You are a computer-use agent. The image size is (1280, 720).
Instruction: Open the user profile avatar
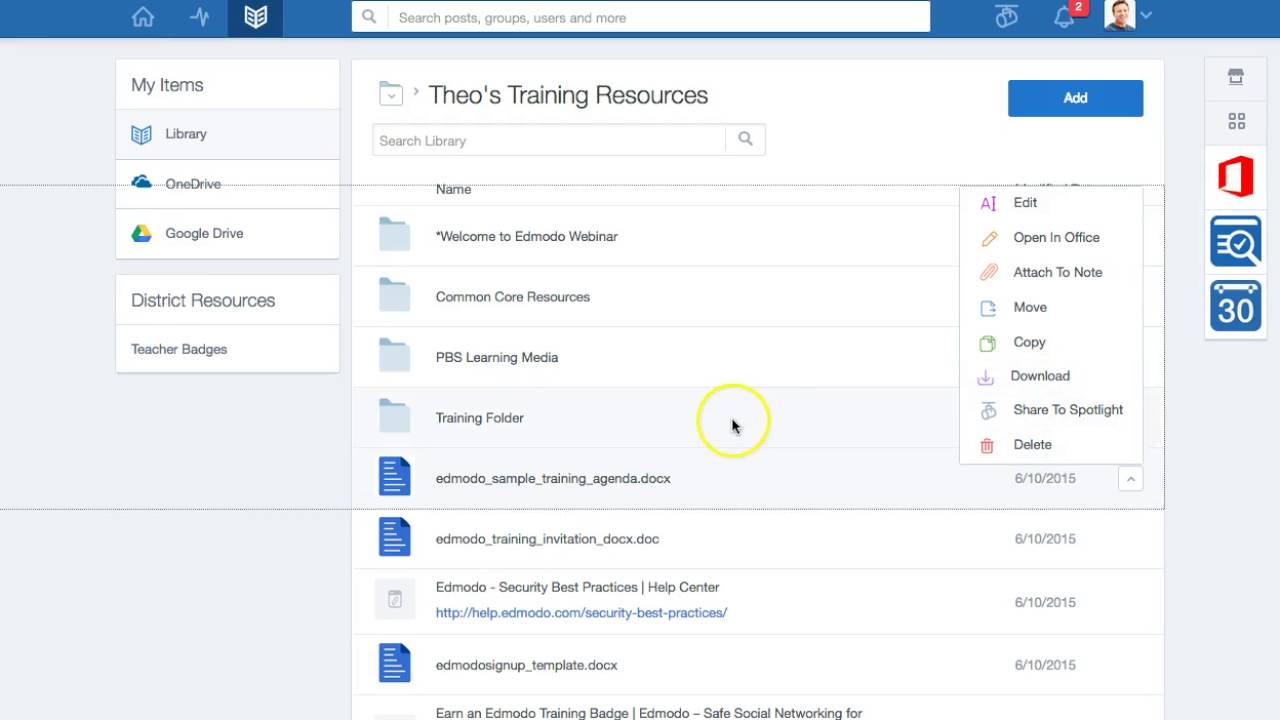[1120, 16]
